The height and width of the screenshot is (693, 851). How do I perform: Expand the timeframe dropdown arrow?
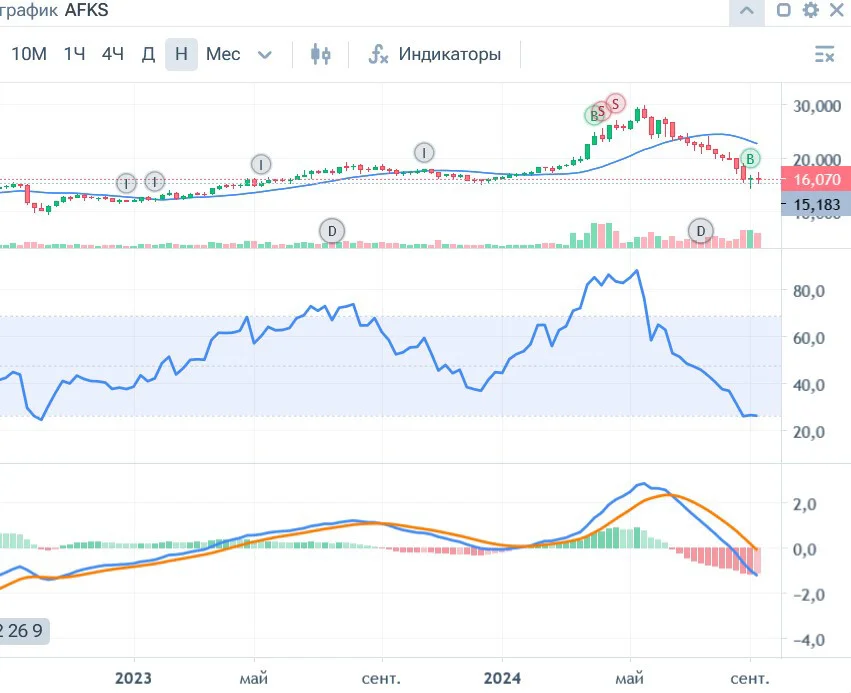pyautogui.click(x=264, y=54)
